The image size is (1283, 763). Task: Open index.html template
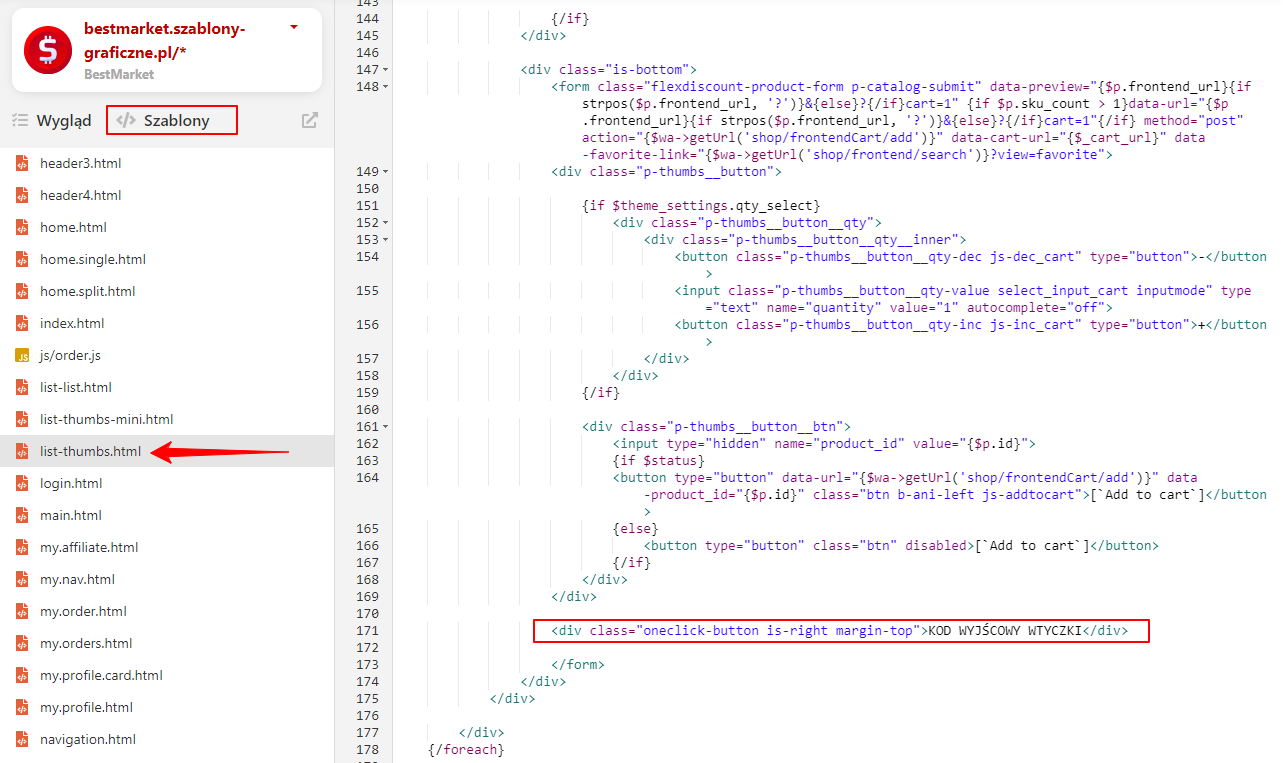[72, 323]
